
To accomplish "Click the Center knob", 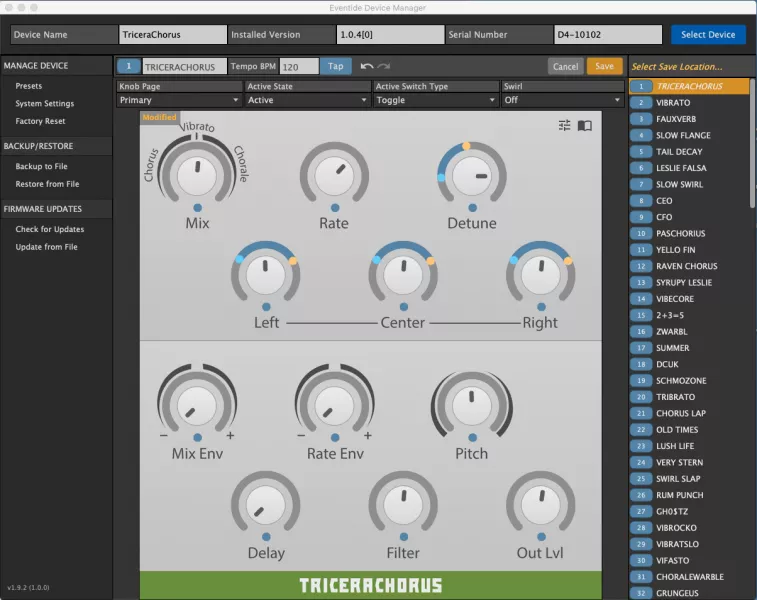I will pos(403,276).
